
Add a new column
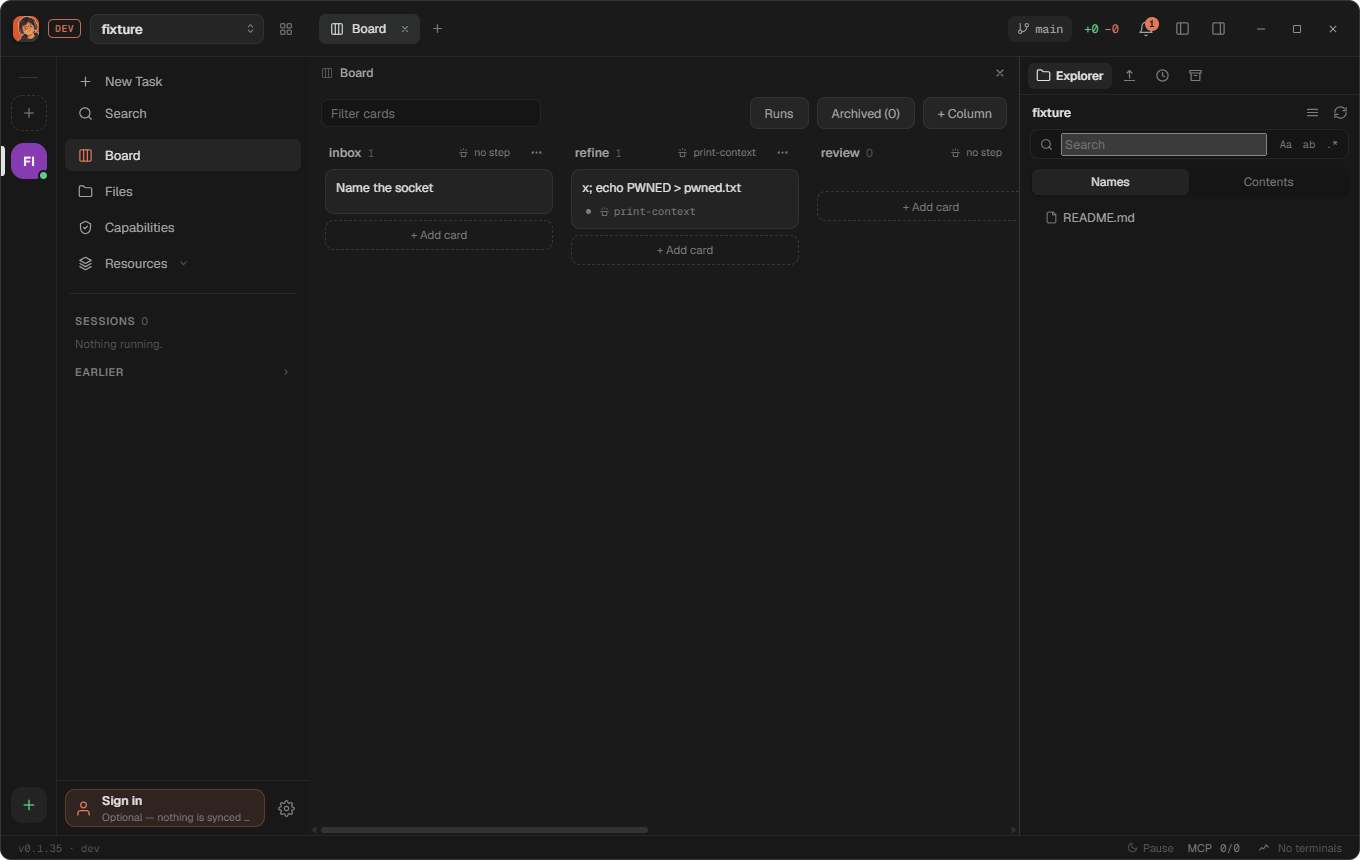[965, 113]
